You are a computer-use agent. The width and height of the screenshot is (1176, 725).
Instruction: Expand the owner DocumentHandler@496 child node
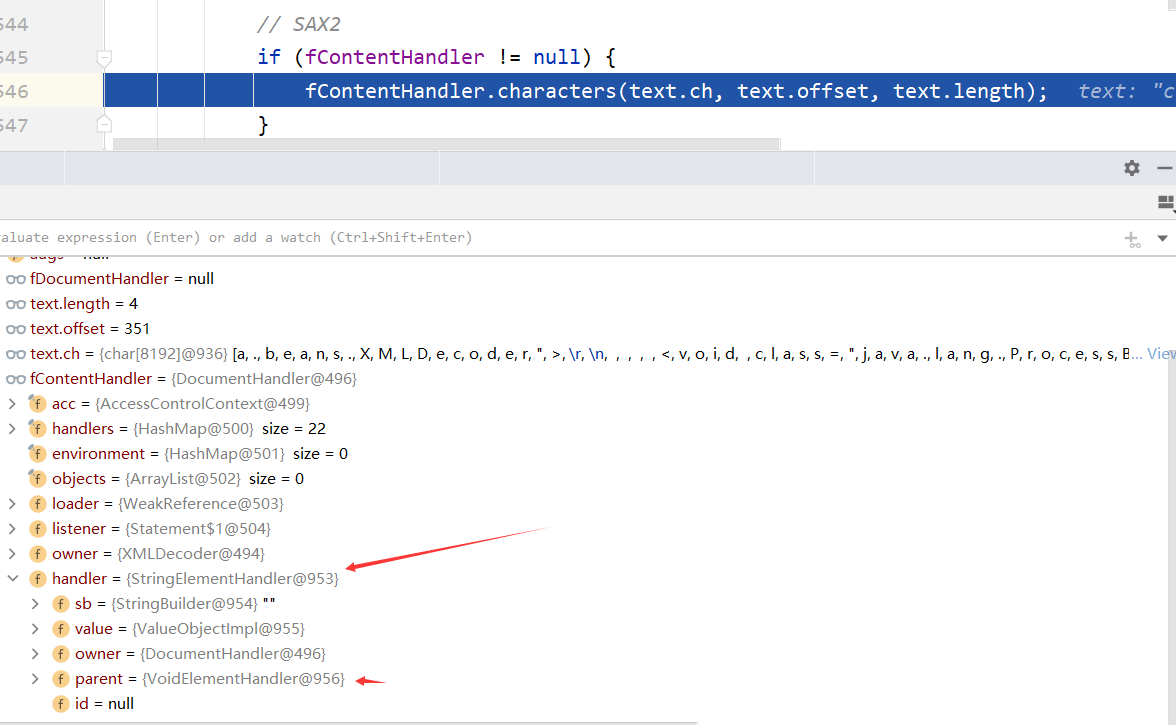[34, 654]
